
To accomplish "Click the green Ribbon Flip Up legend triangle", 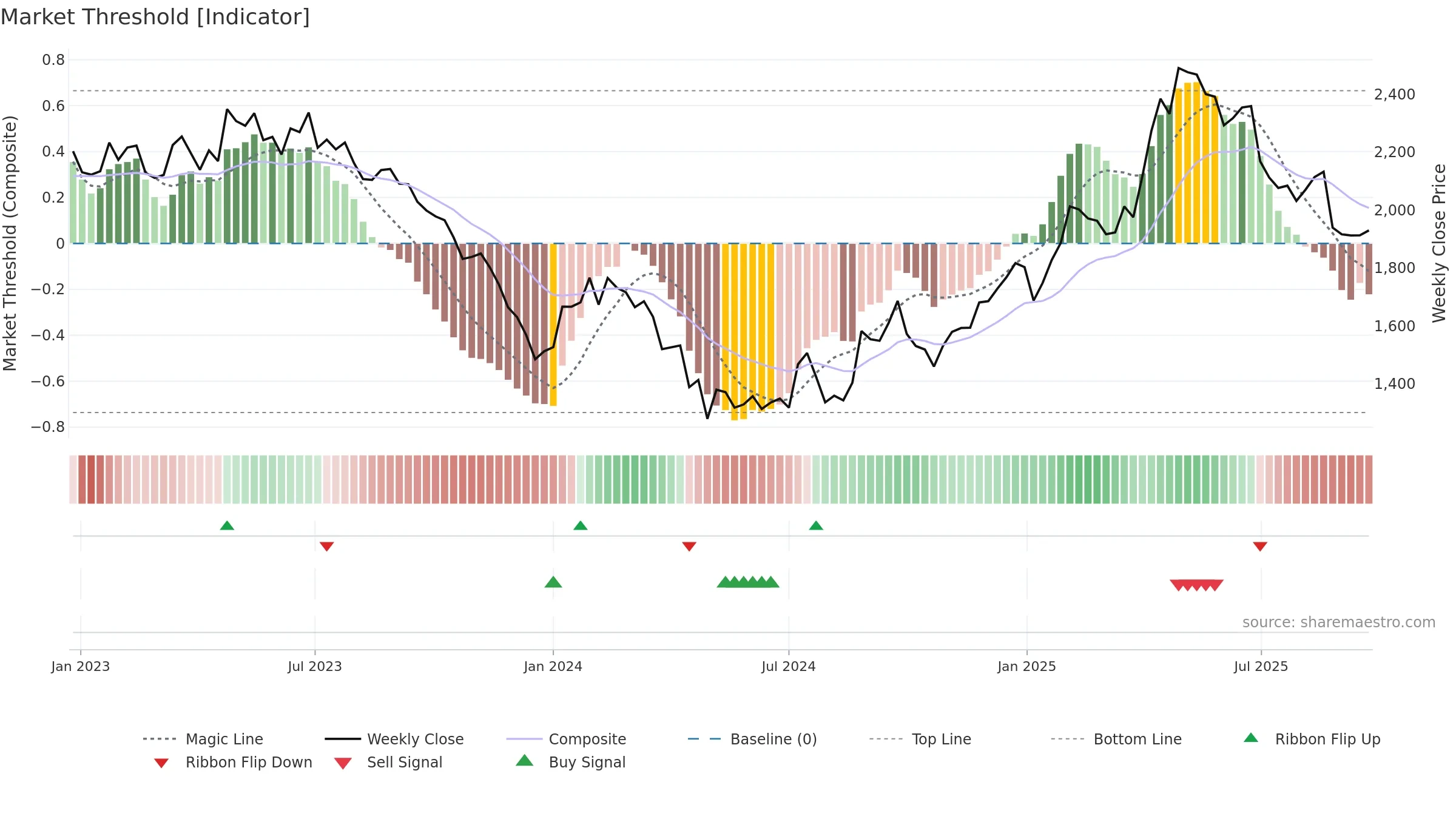I will click(x=1251, y=738).
